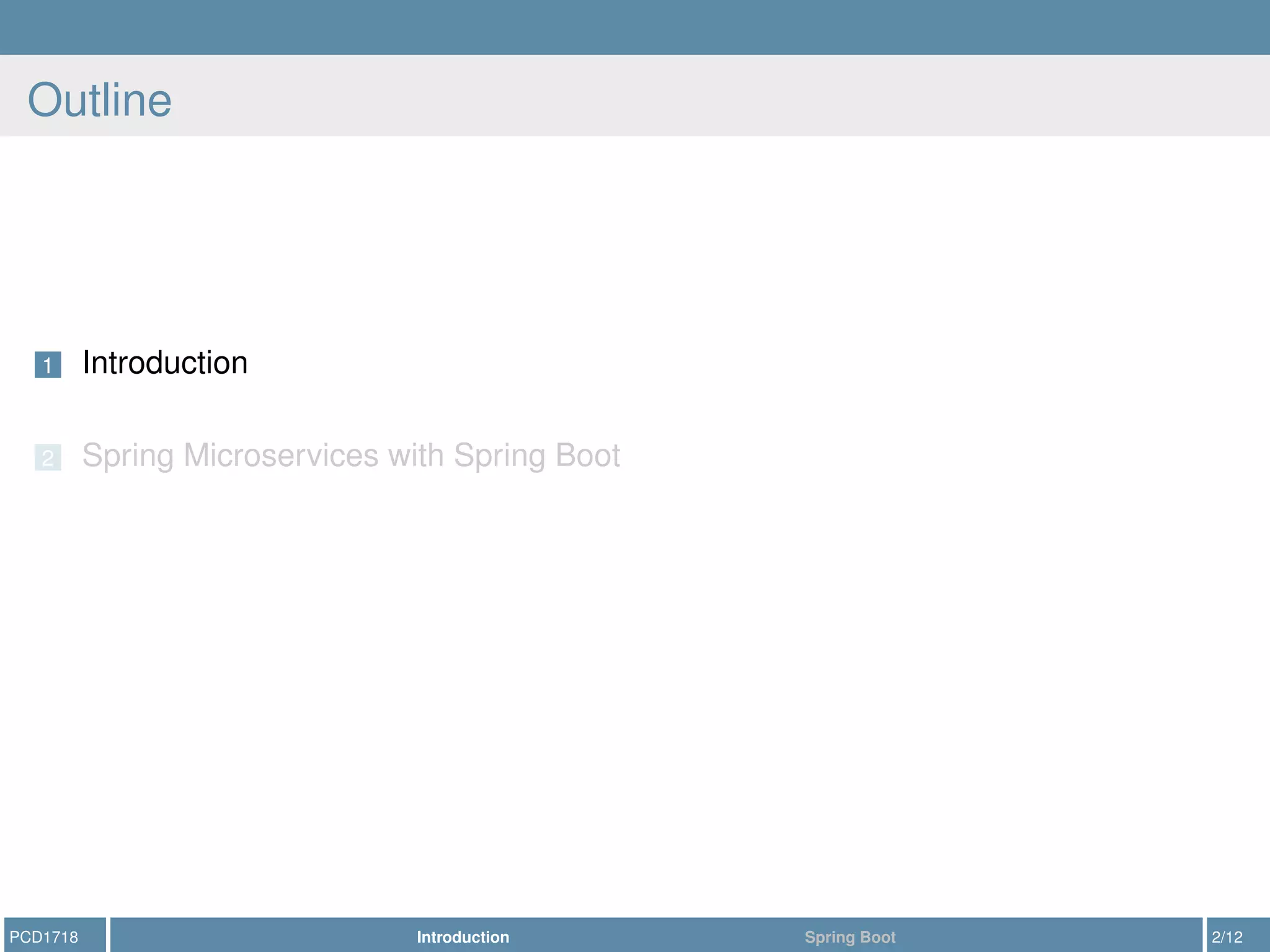Click footer bar left of bold Introduction
1270x952 pixels.
pyautogui.click(x=260, y=937)
